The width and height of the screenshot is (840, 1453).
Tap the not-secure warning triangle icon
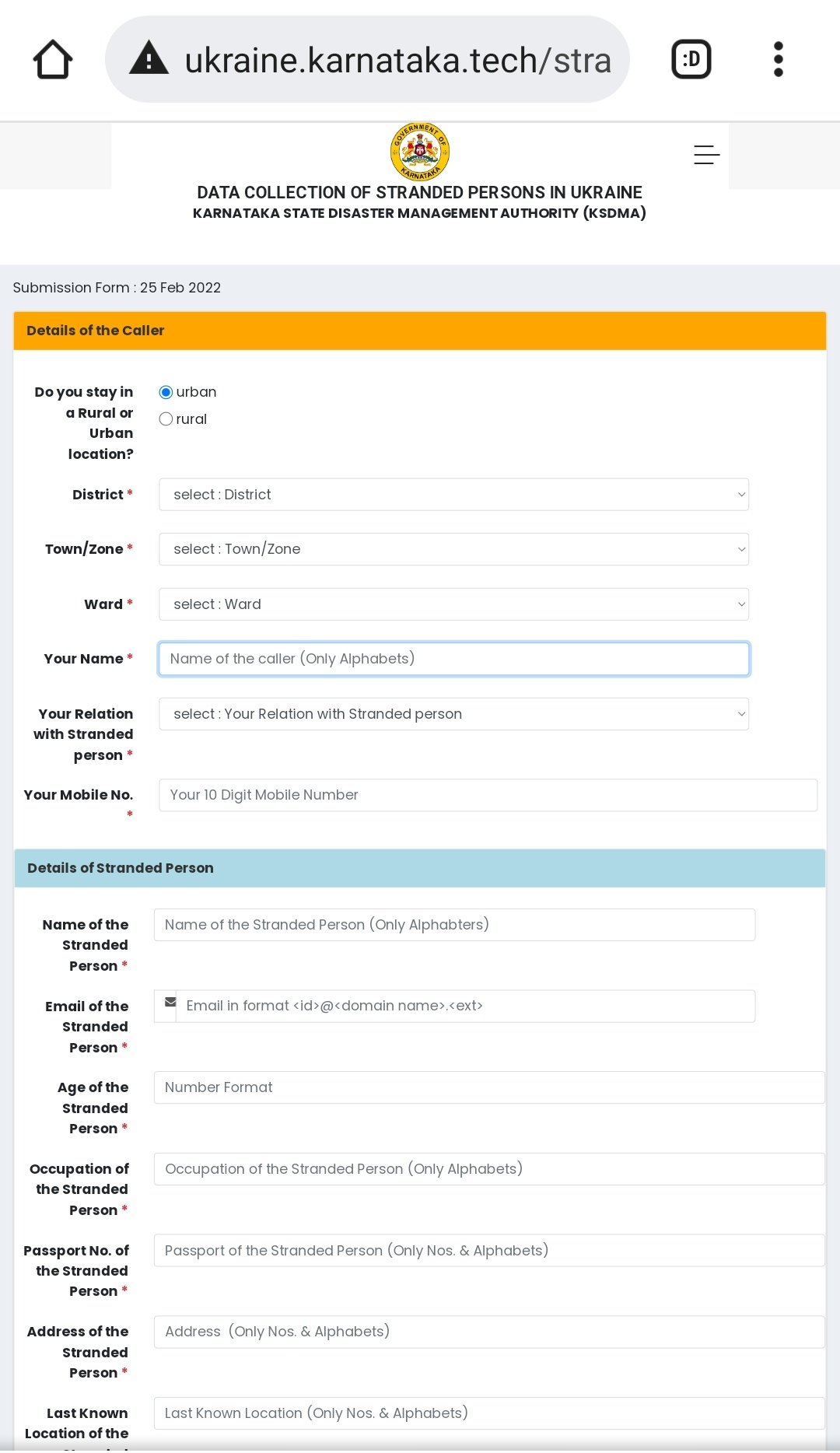pos(149,59)
